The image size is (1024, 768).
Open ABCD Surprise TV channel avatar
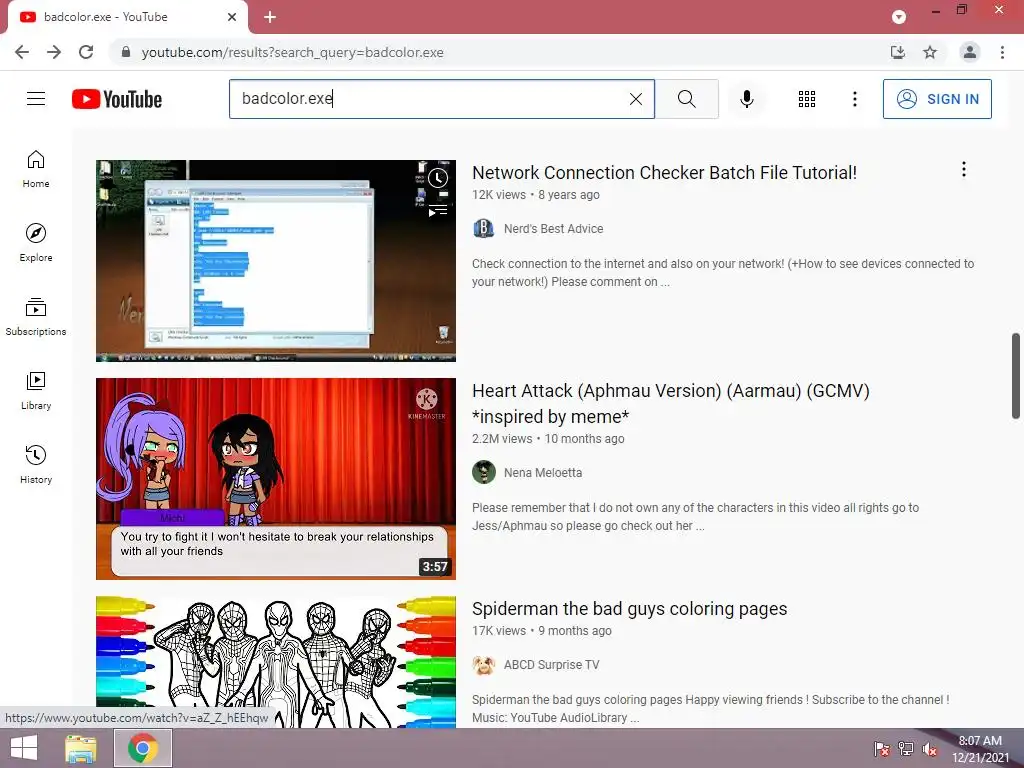point(483,664)
